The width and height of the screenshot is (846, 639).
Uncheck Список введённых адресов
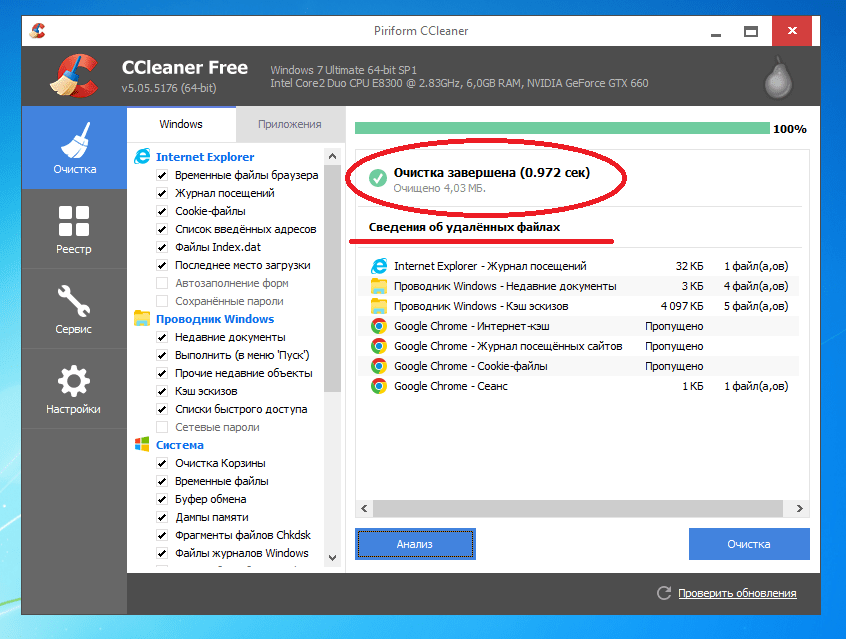162,229
